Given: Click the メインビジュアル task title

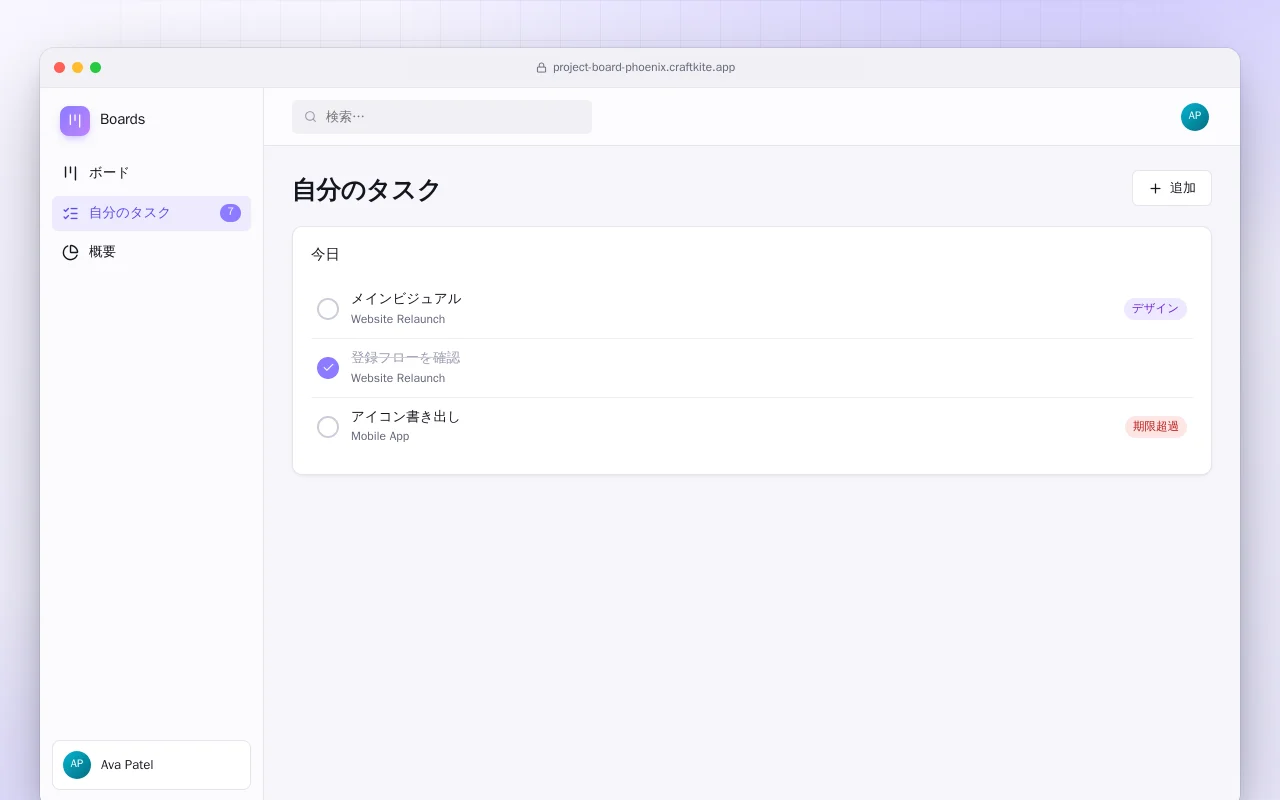Looking at the screenshot, I should [406, 299].
